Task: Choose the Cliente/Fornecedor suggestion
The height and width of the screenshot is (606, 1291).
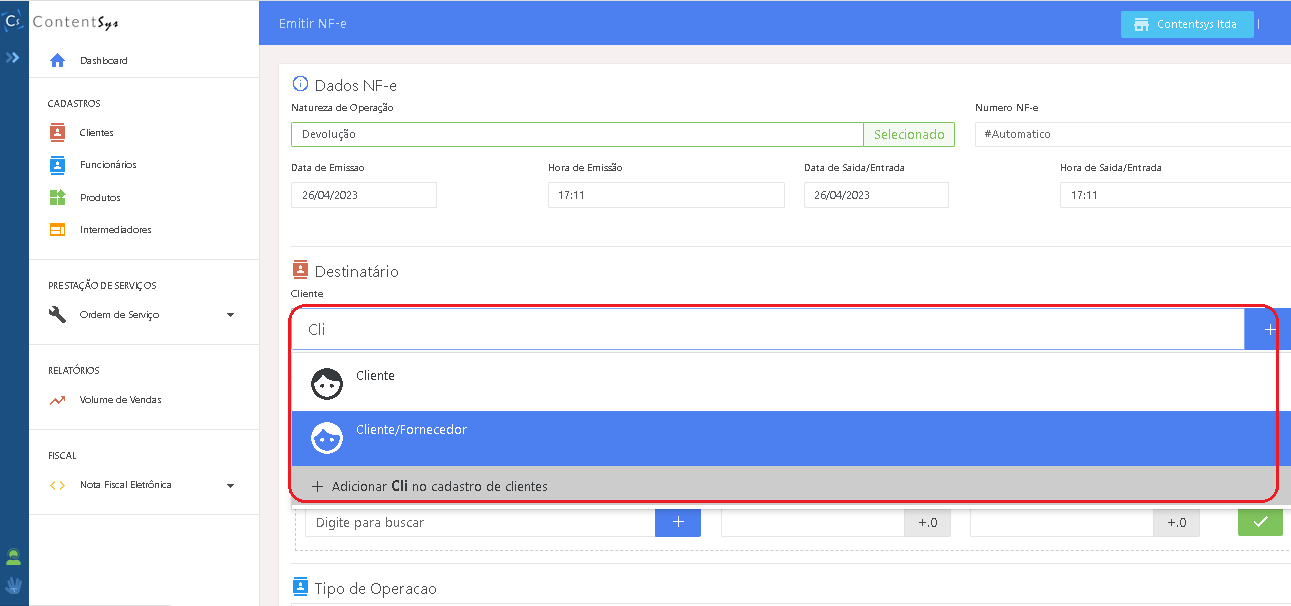Action: click(411, 430)
